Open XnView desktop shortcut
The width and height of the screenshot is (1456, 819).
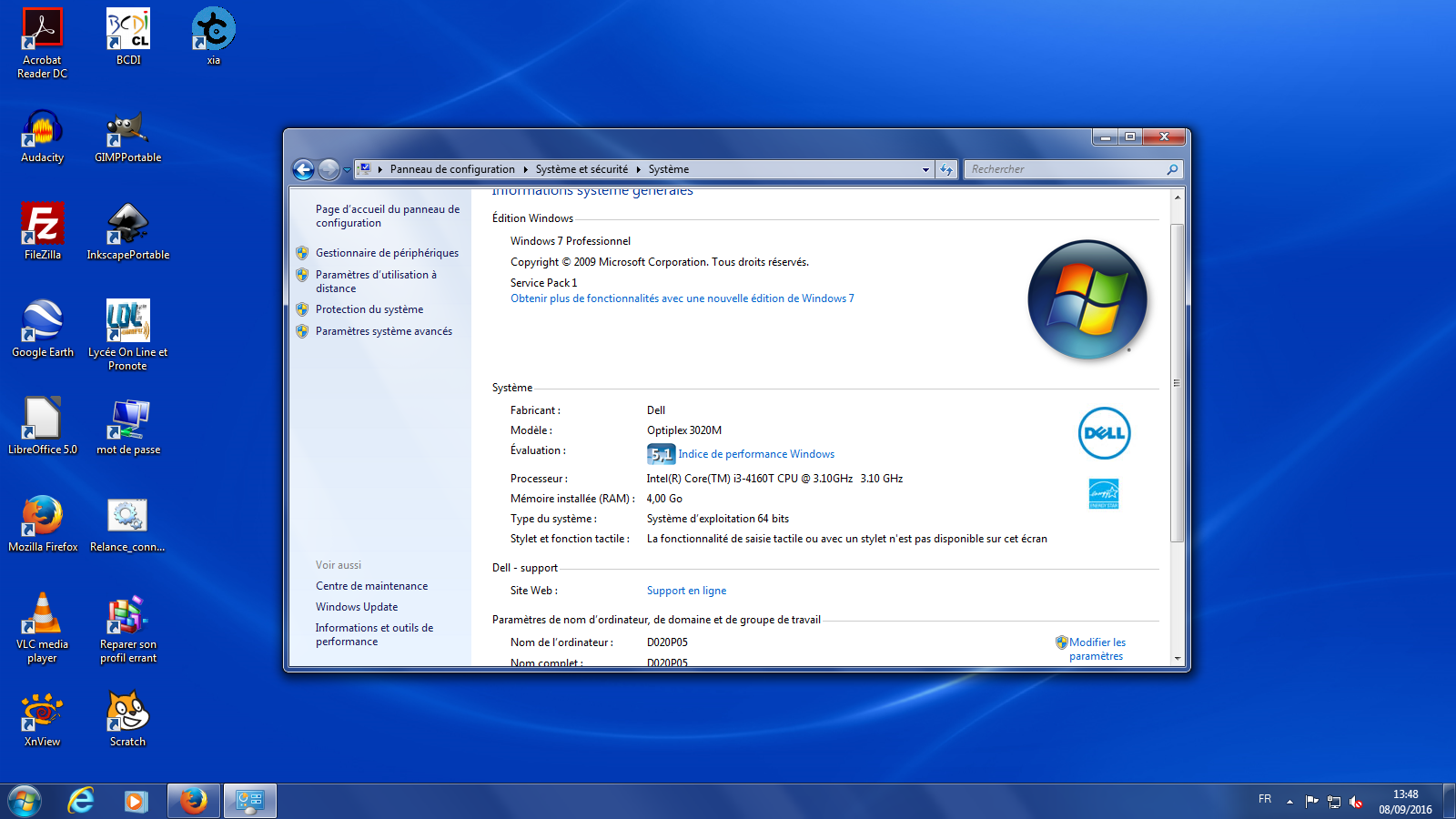tap(42, 718)
